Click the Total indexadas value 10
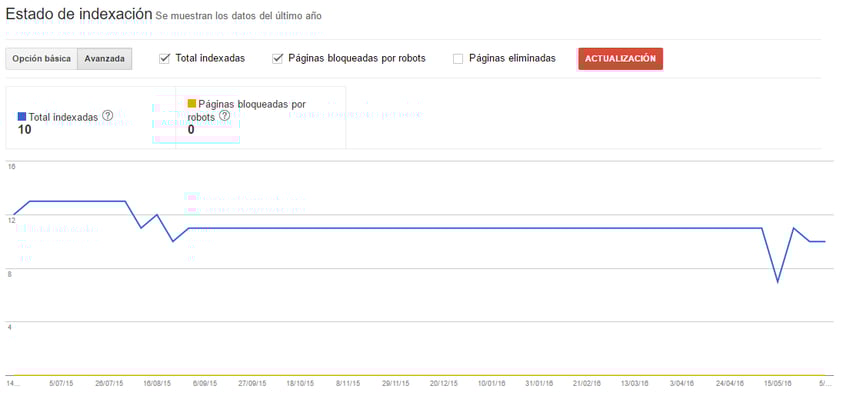 [x=24, y=130]
